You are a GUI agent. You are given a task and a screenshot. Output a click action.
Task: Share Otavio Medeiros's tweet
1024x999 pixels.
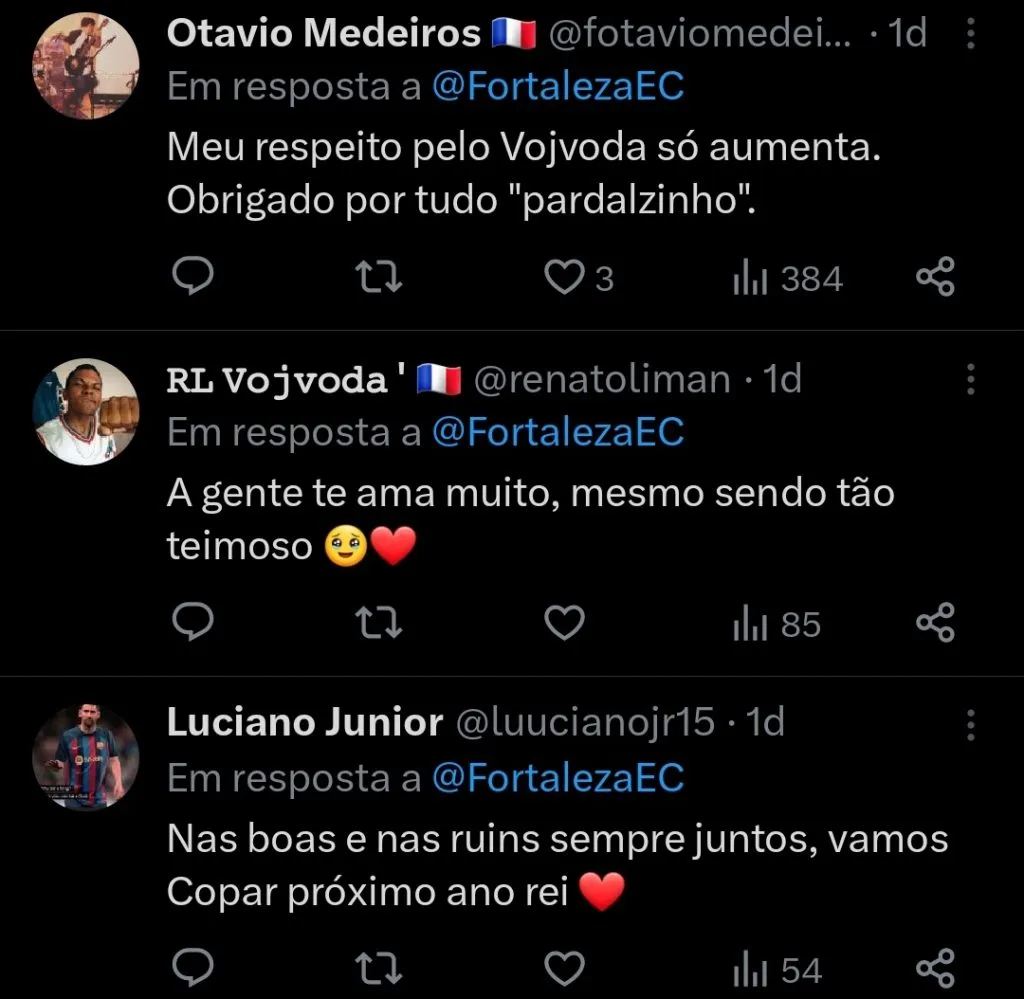click(936, 278)
